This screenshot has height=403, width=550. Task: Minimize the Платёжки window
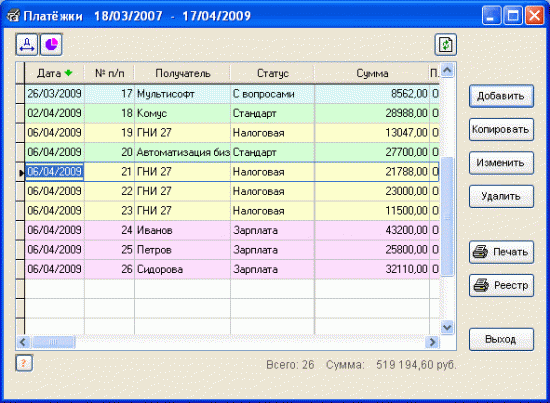[x=491, y=16]
